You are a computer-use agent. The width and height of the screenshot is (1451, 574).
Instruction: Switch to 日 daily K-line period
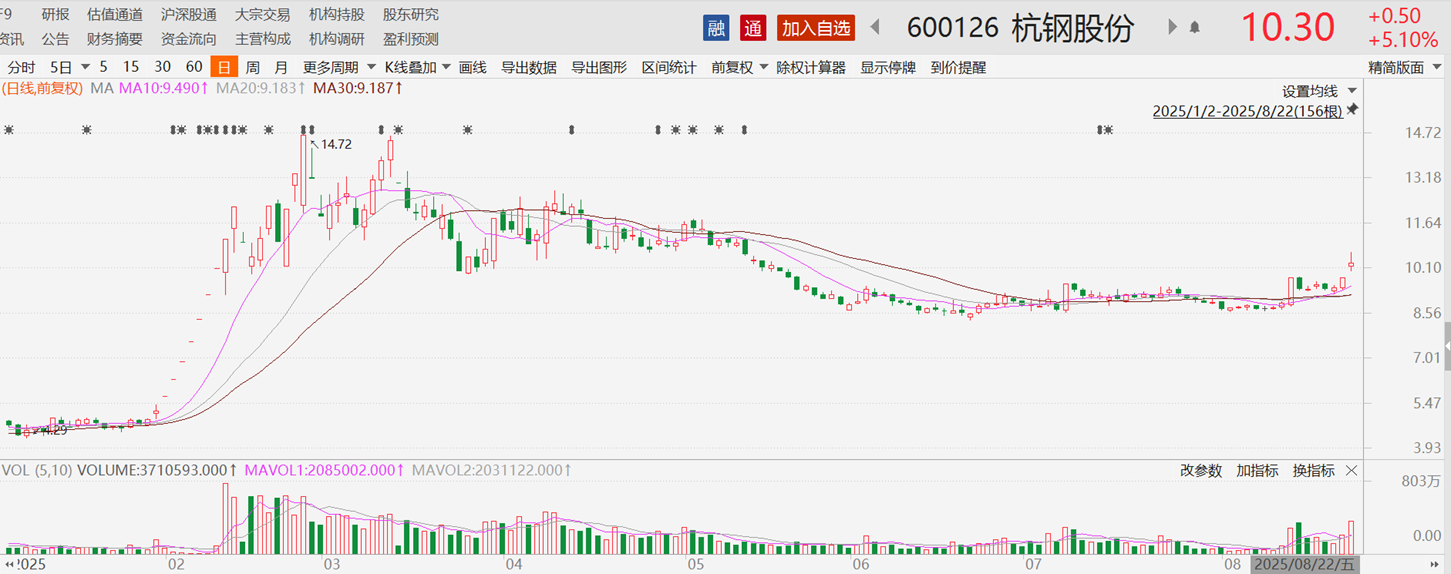click(224, 68)
